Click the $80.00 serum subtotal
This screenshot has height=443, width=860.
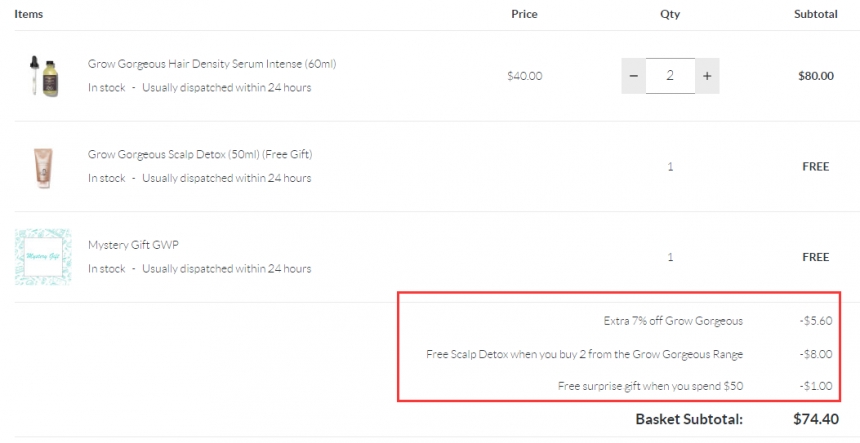coord(815,76)
